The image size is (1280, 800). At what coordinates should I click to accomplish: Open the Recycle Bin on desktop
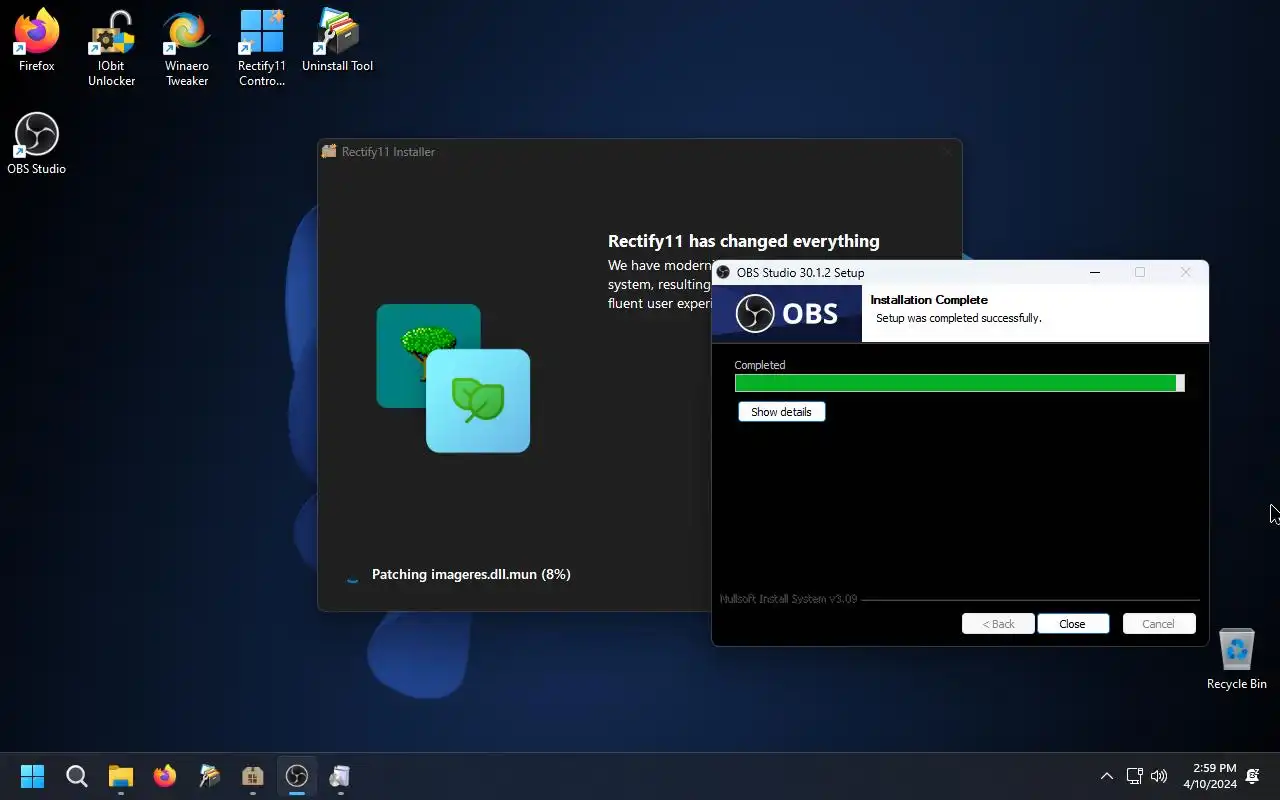1237,659
